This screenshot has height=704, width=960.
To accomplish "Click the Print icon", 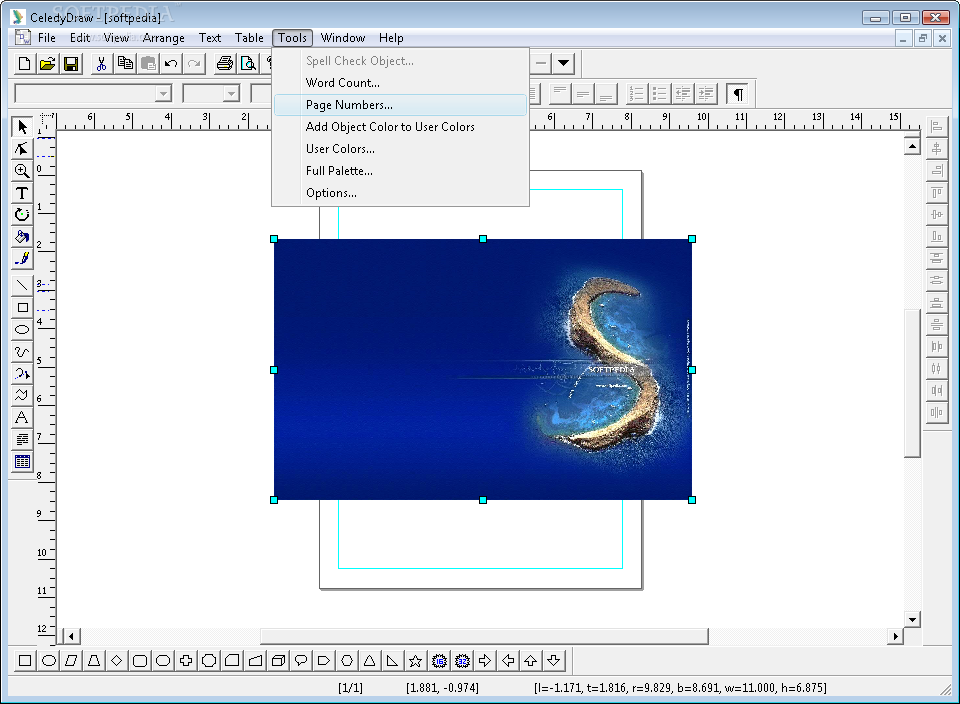I will pyautogui.click(x=225, y=64).
